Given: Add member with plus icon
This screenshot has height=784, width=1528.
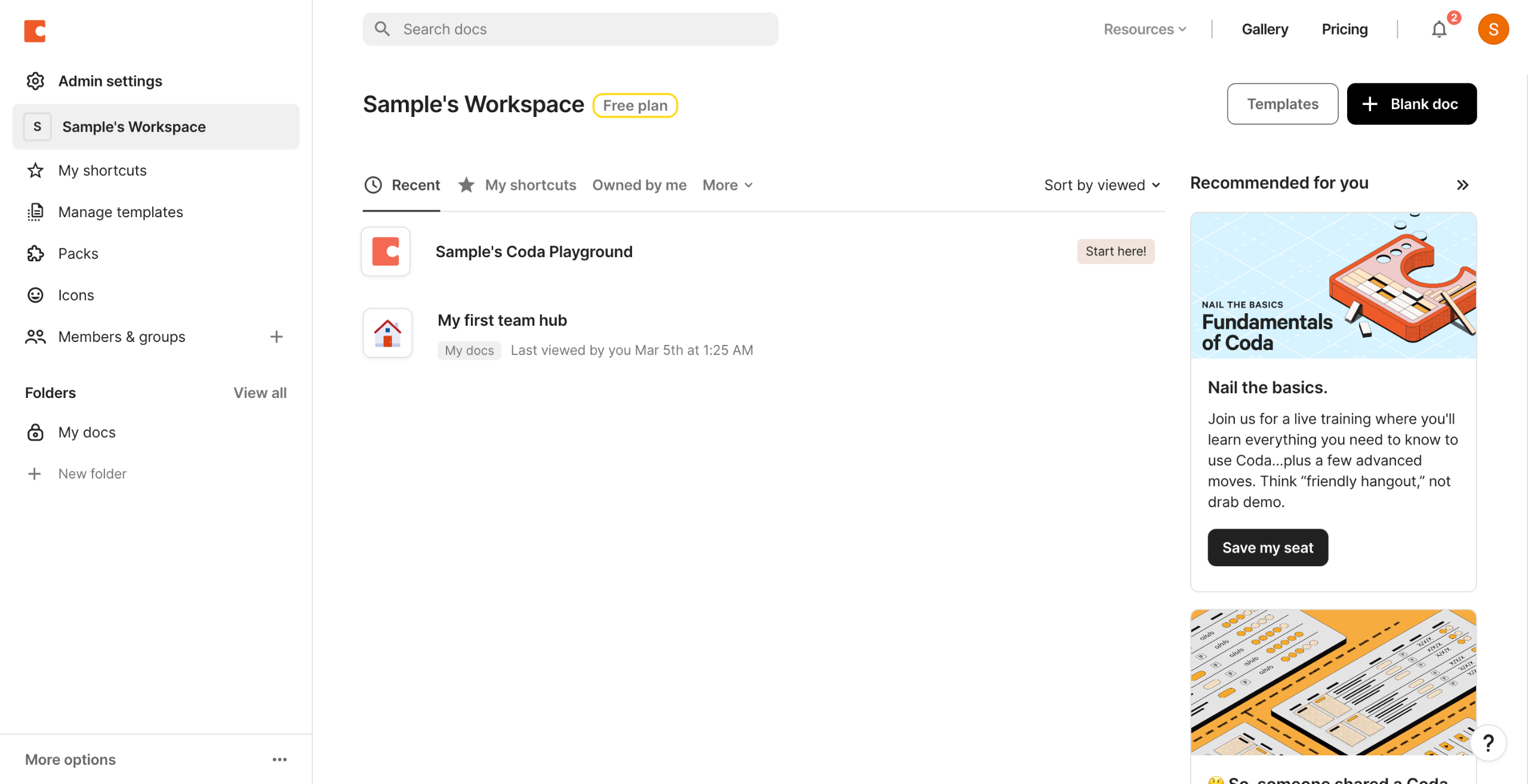Looking at the screenshot, I should [276, 337].
